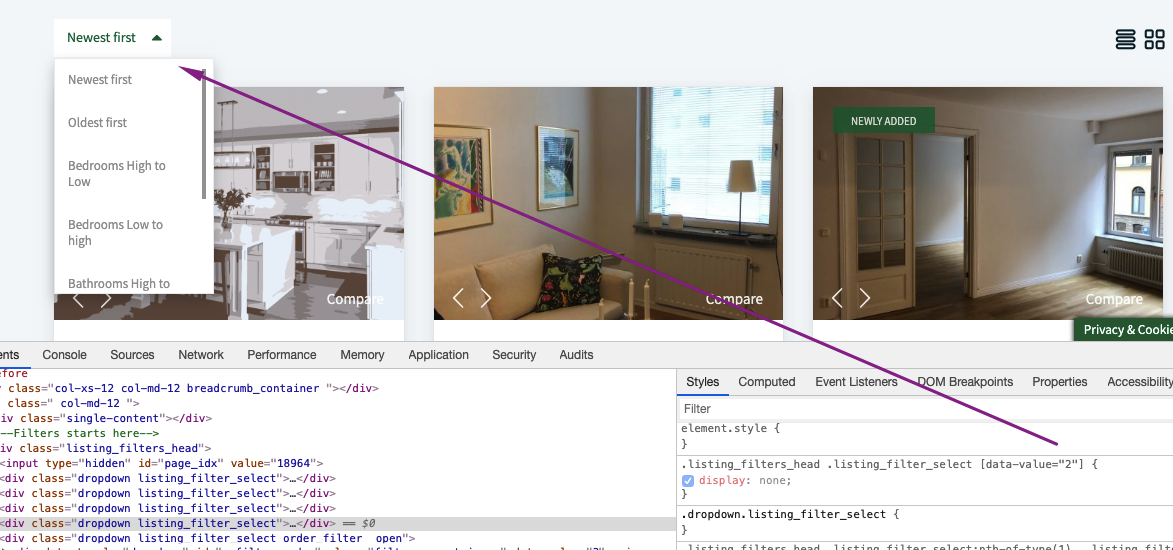Click Compare on the living room listing
This screenshot has height=550, width=1173.
click(734, 299)
